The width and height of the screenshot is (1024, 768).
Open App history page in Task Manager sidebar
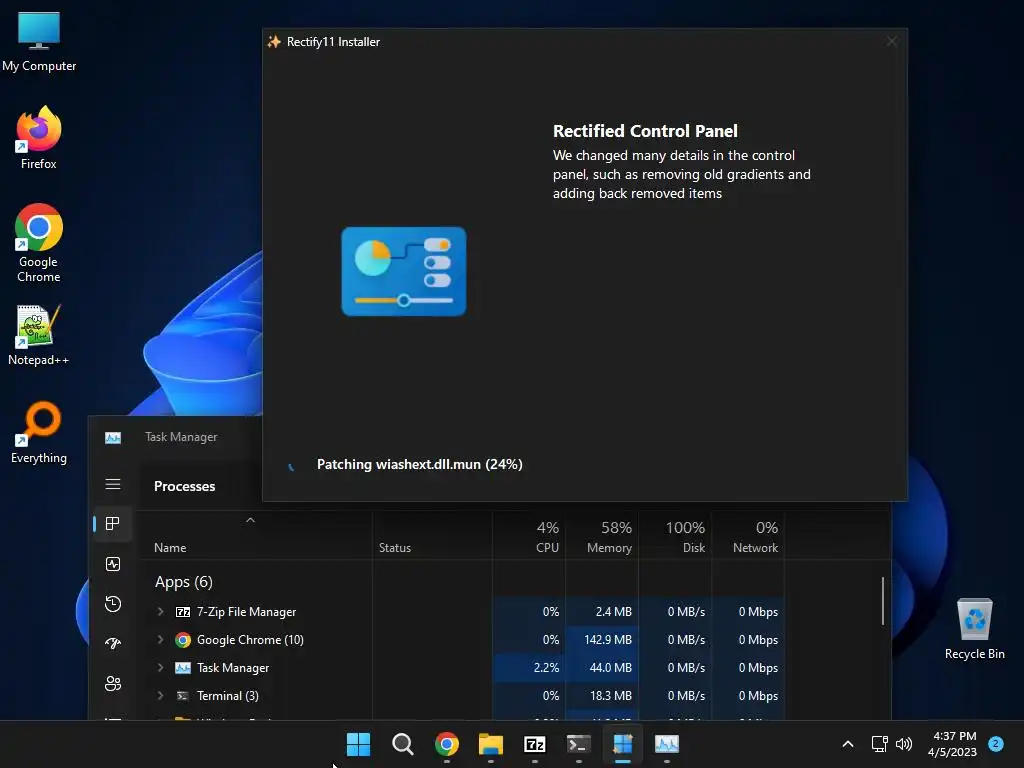[113, 603]
